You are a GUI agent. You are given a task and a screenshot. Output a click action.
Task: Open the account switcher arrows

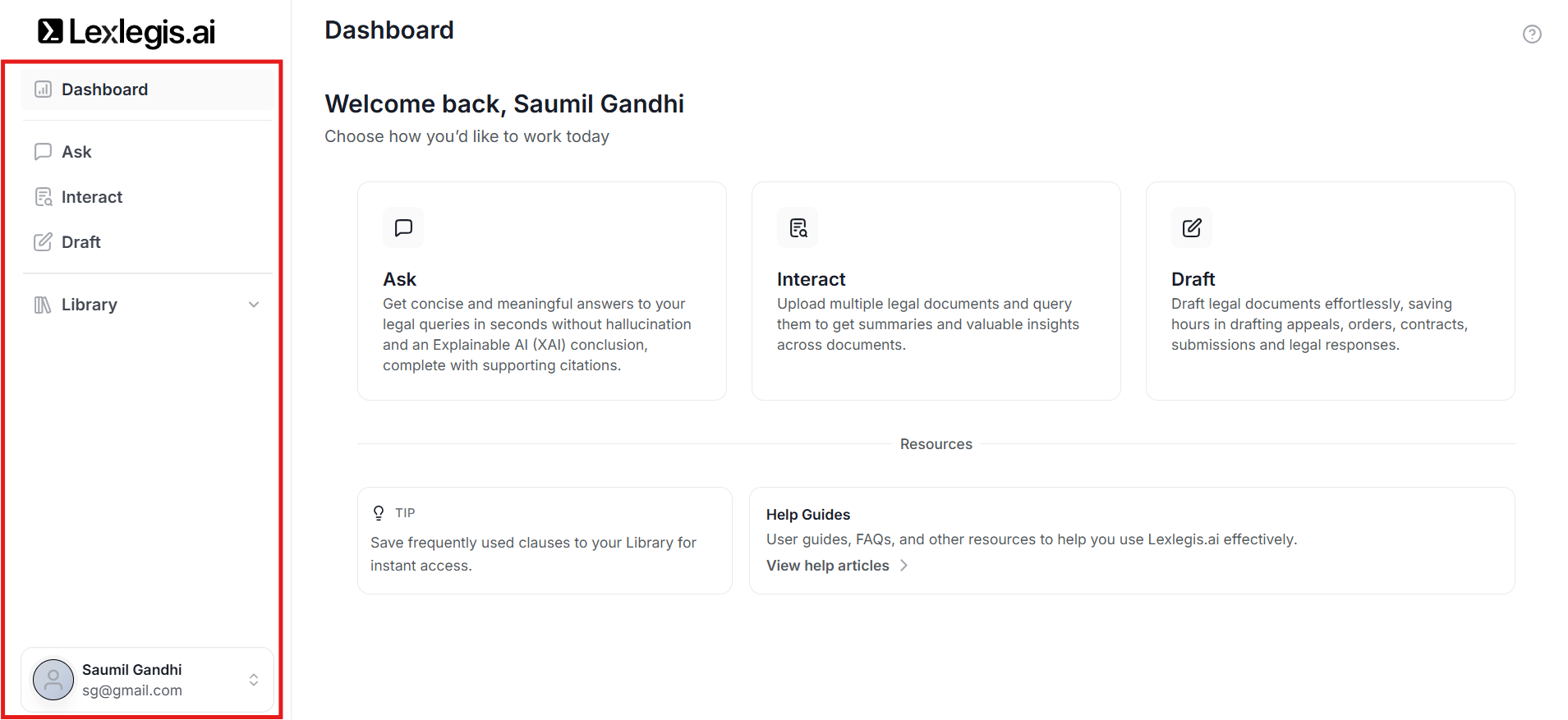click(x=254, y=680)
